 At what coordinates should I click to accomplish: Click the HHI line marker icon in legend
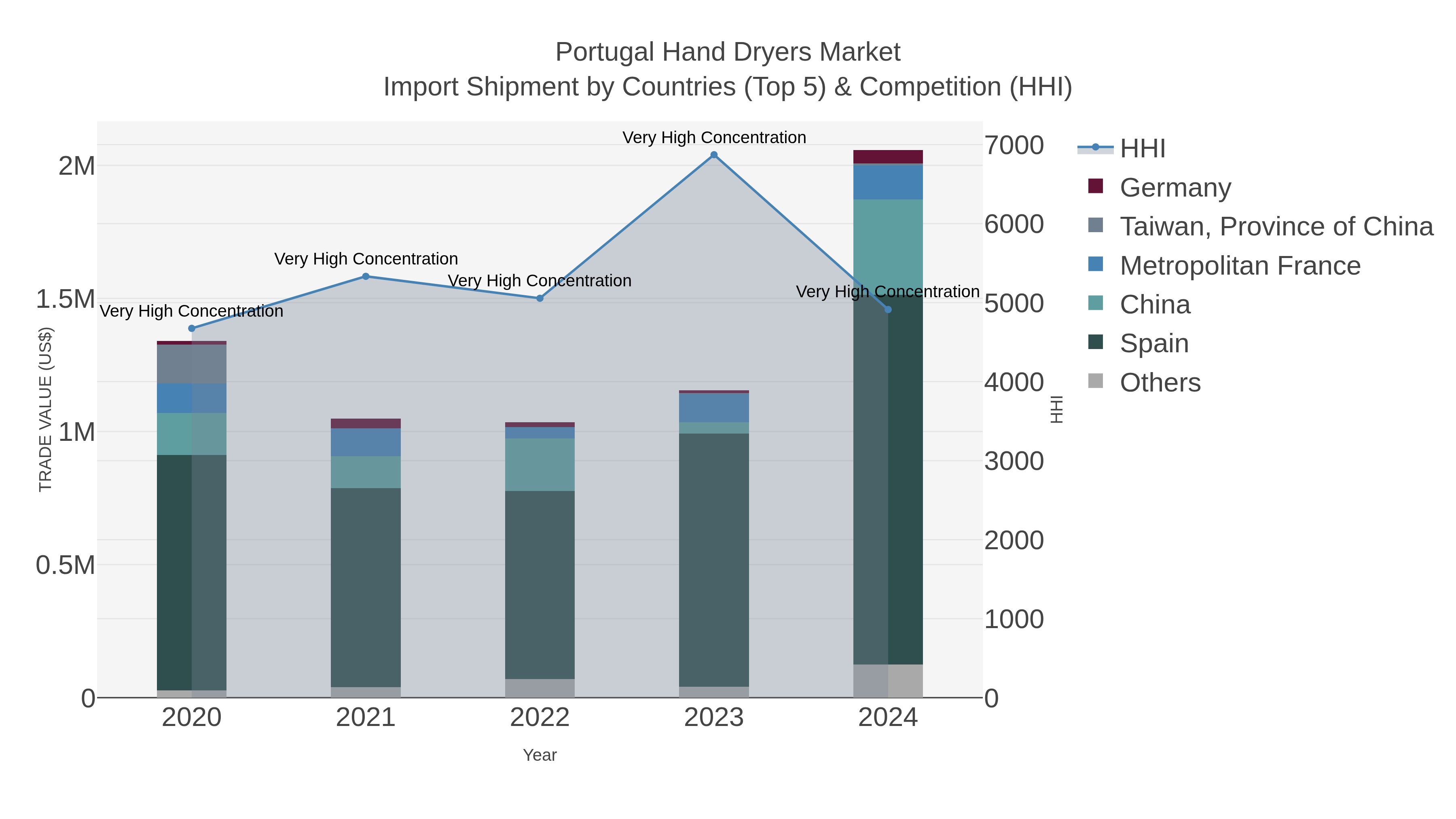click(1095, 148)
